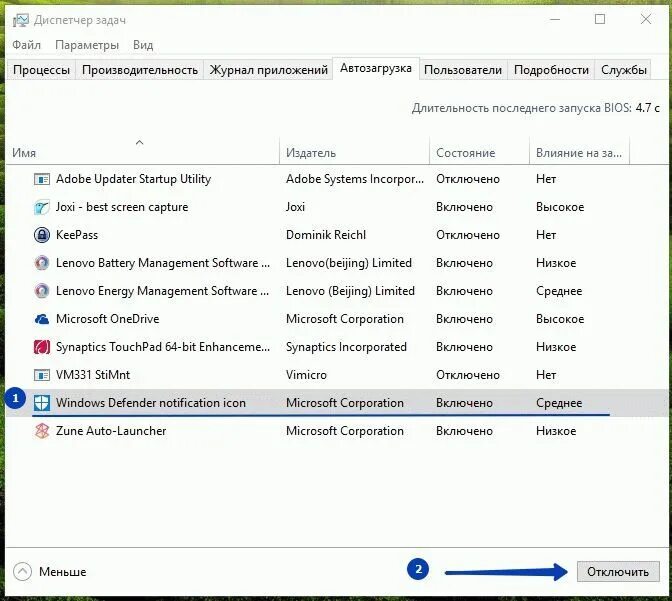Viewport: 672px width, 601px height.
Task: Click the Меньше label
Action: [x=63, y=572]
